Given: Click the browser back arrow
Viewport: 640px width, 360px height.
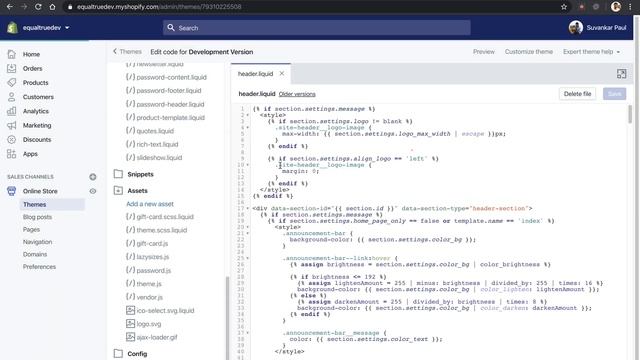Looking at the screenshot, I should [x=10, y=7].
